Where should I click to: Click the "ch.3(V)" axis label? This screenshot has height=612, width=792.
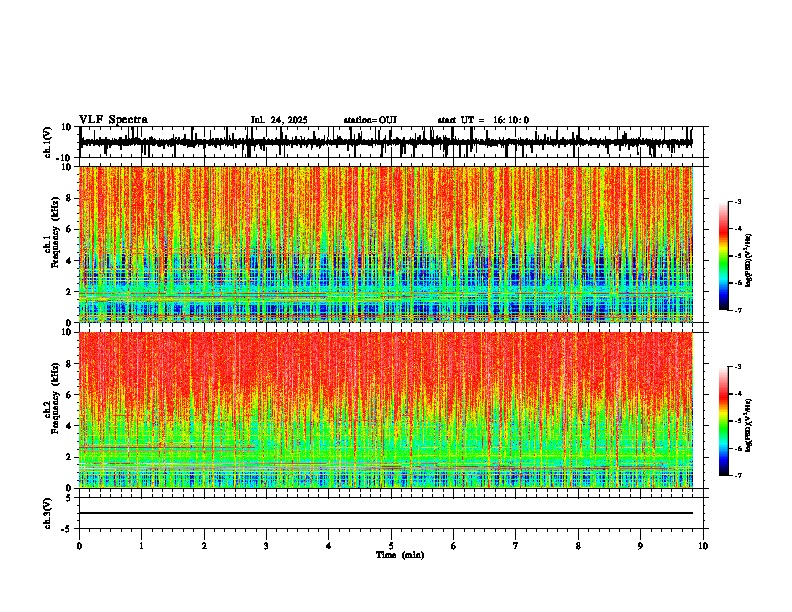[48, 514]
